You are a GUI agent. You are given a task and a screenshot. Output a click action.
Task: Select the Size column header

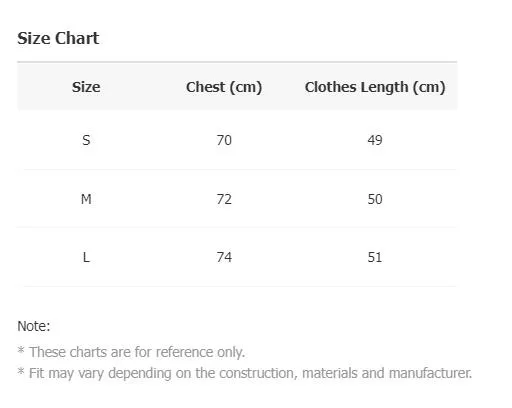tap(86, 87)
